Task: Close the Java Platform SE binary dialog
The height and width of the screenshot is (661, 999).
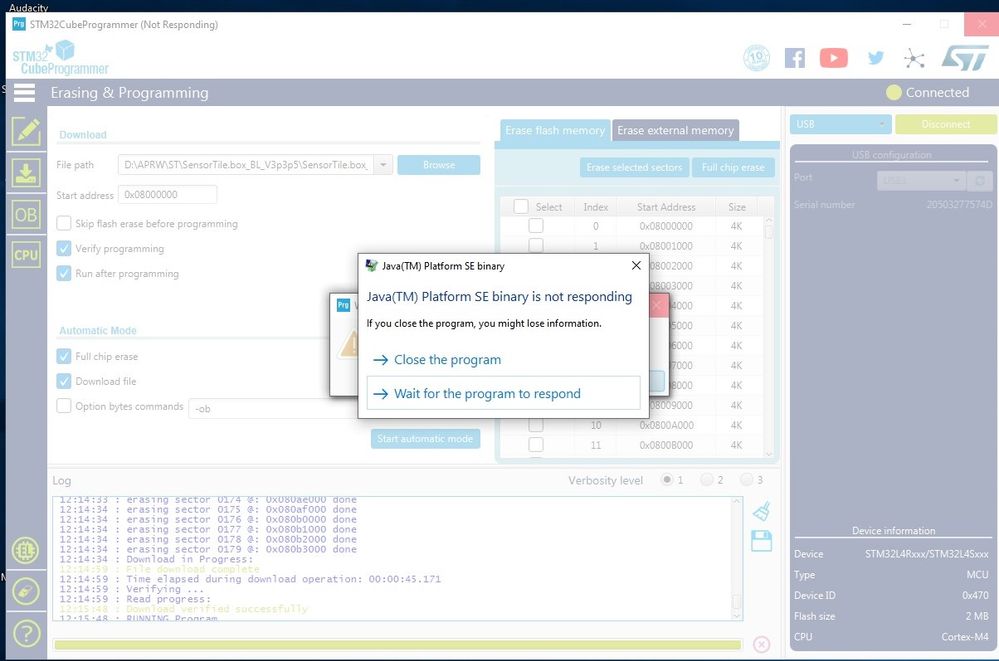Action: coord(636,266)
